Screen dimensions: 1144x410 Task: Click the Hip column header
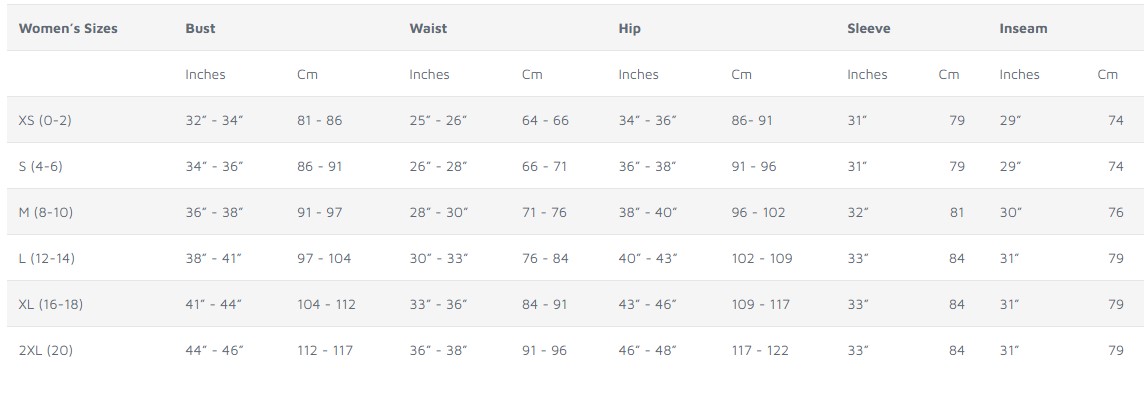point(629,29)
